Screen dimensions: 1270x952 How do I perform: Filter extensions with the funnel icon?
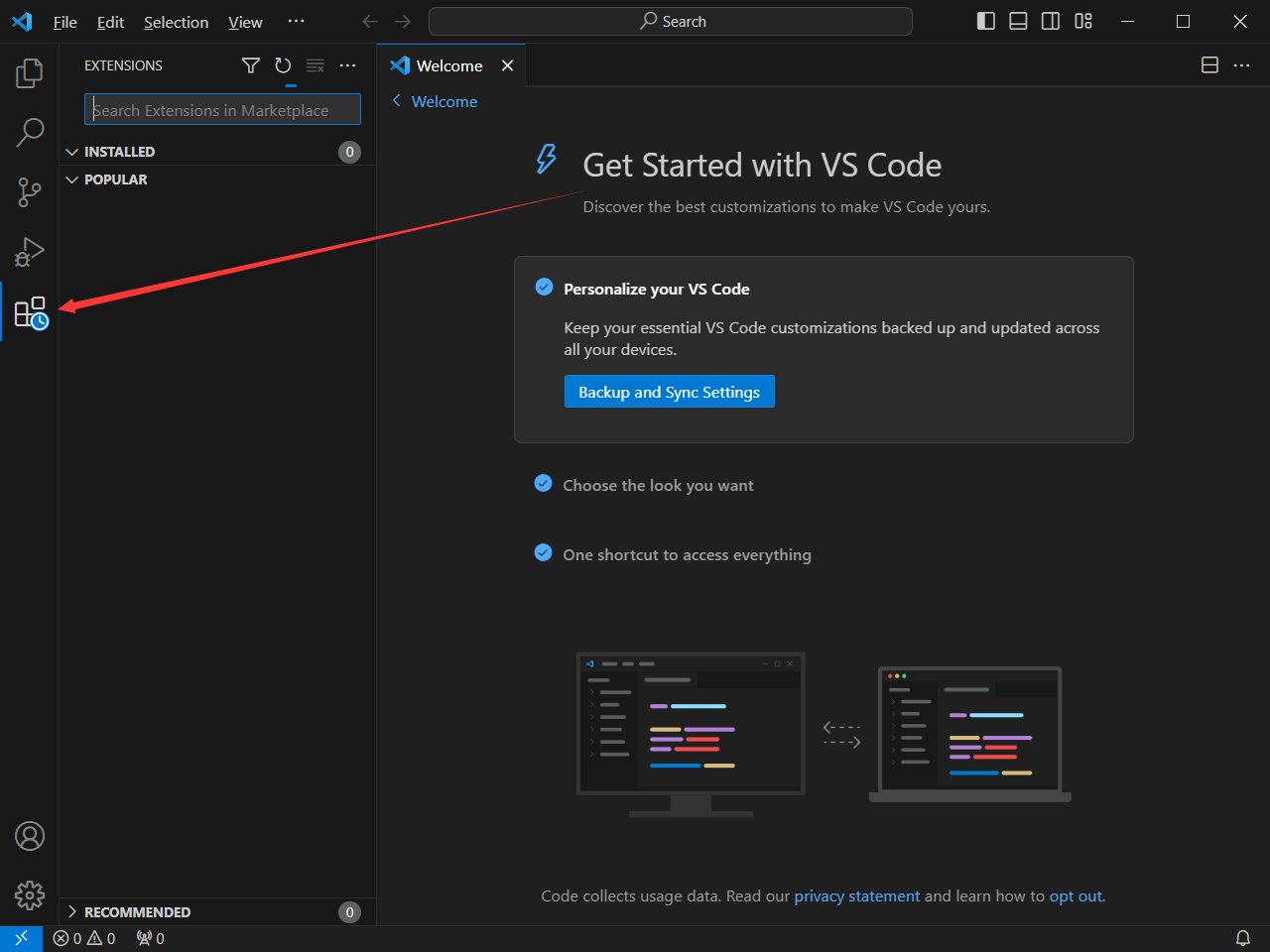click(251, 65)
